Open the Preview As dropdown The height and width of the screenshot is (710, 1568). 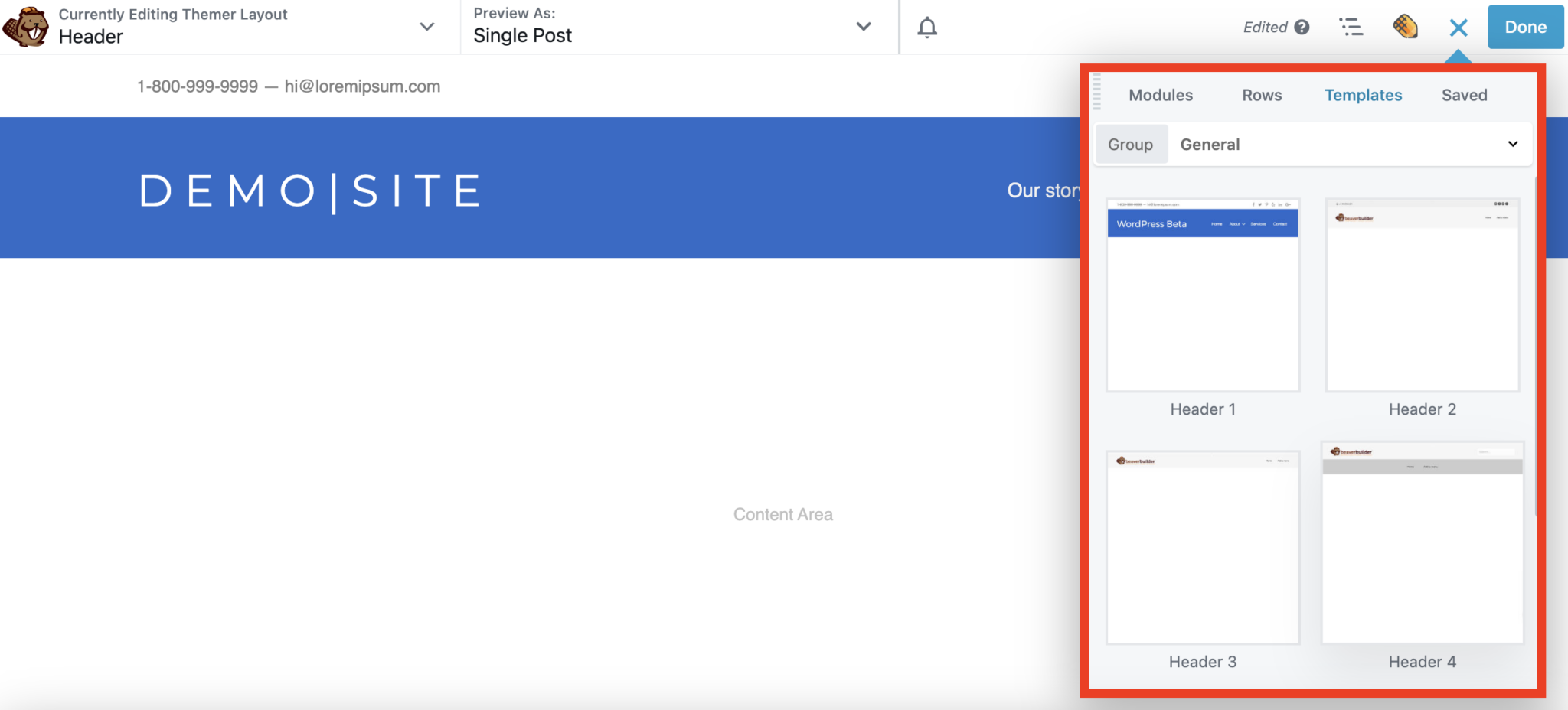[862, 27]
